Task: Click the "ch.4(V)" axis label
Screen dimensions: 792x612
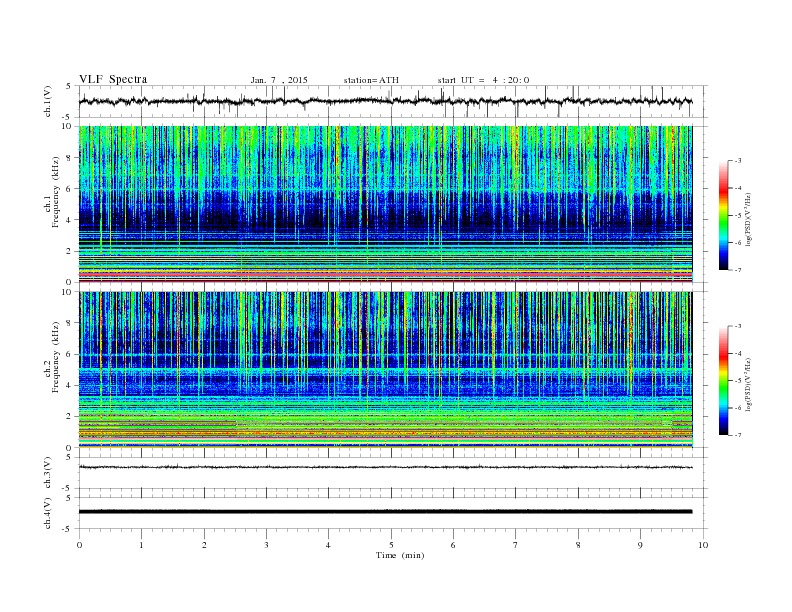Action: pyautogui.click(x=48, y=513)
